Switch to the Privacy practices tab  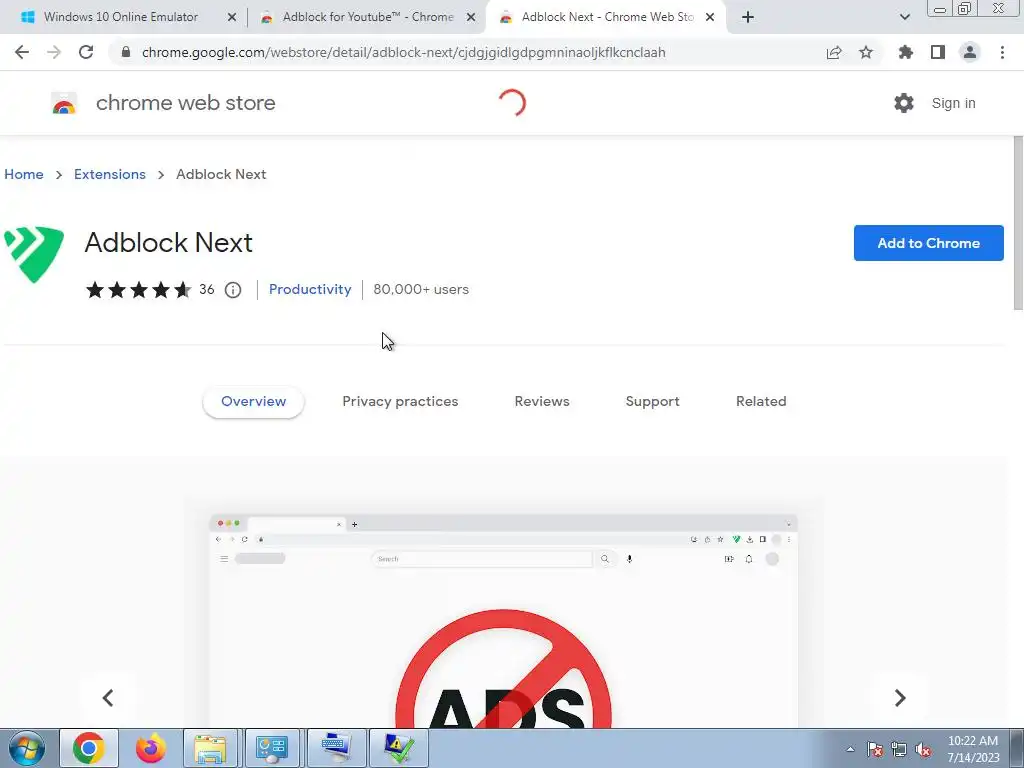click(x=400, y=402)
